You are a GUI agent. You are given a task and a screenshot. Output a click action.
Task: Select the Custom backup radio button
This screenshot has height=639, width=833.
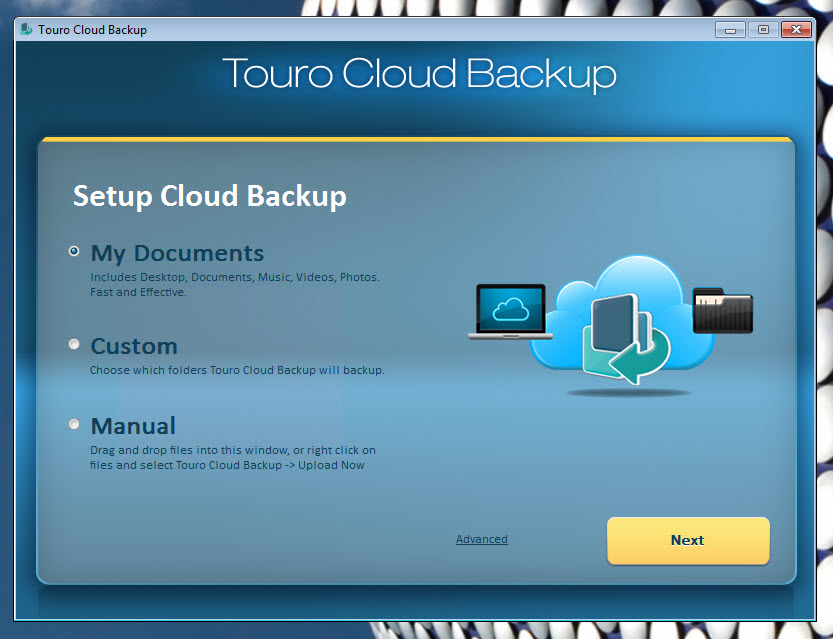click(74, 344)
